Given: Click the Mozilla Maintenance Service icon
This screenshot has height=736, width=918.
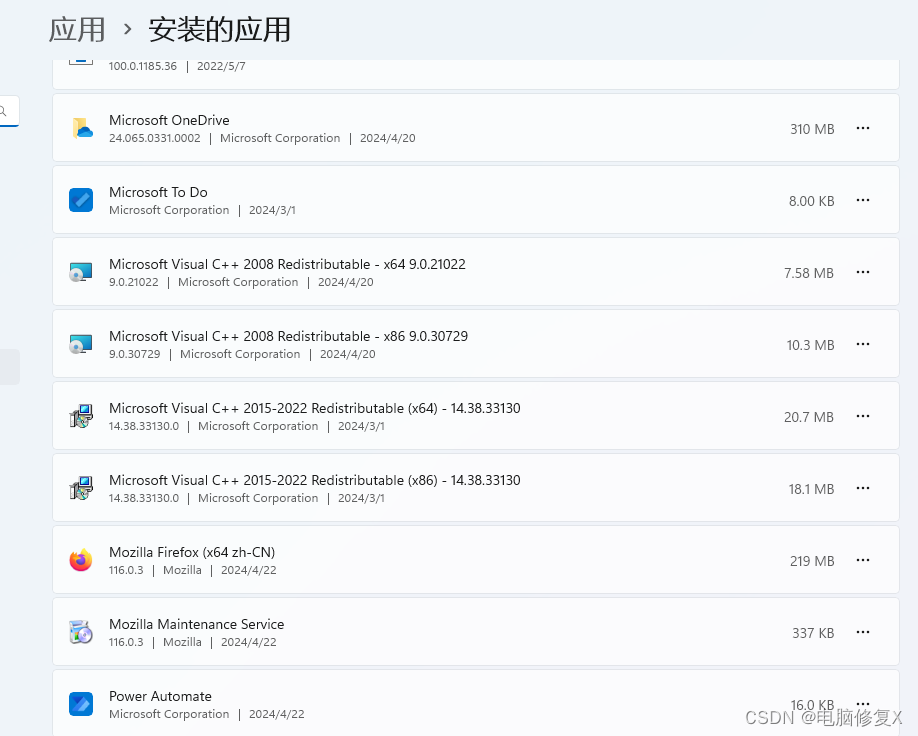Looking at the screenshot, I should point(81,632).
